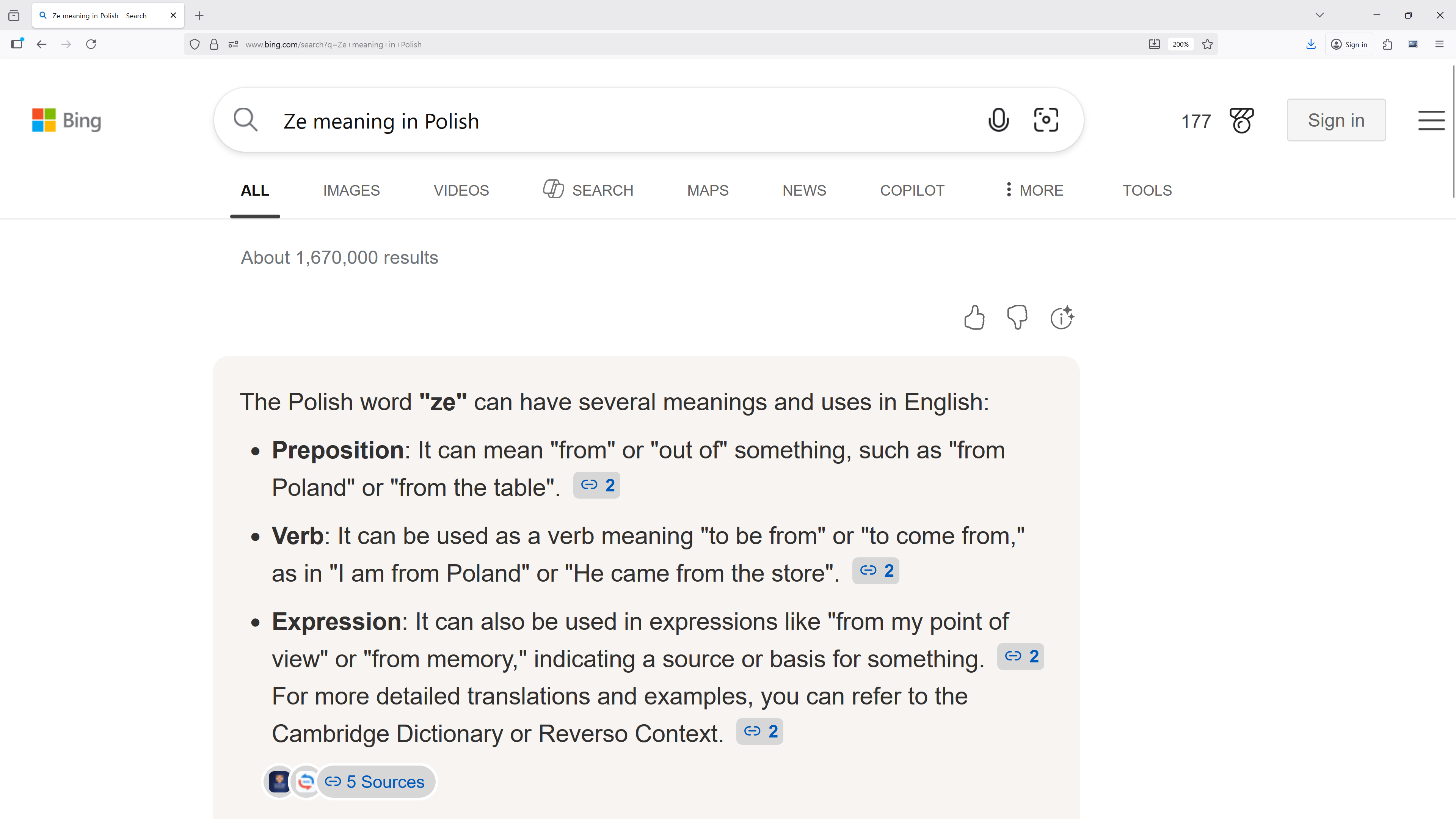Open visual search camera icon
1456x819 pixels.
(x=1046, y=121)
